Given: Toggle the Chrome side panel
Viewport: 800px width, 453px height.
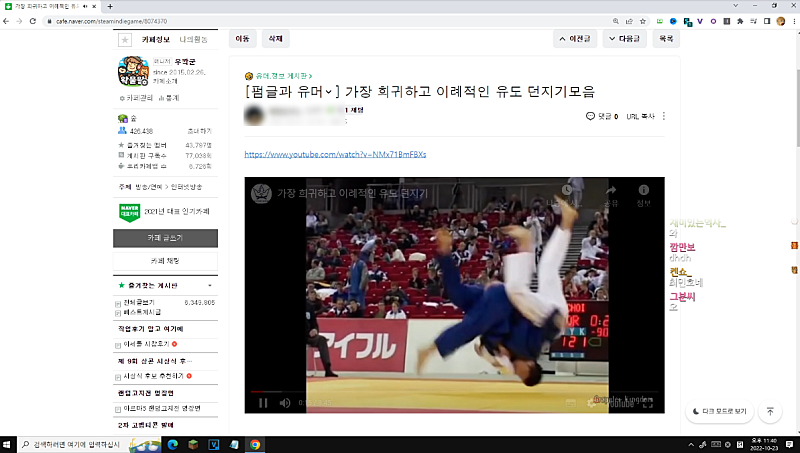Looking at the screenshot, I should coord(767,21).
